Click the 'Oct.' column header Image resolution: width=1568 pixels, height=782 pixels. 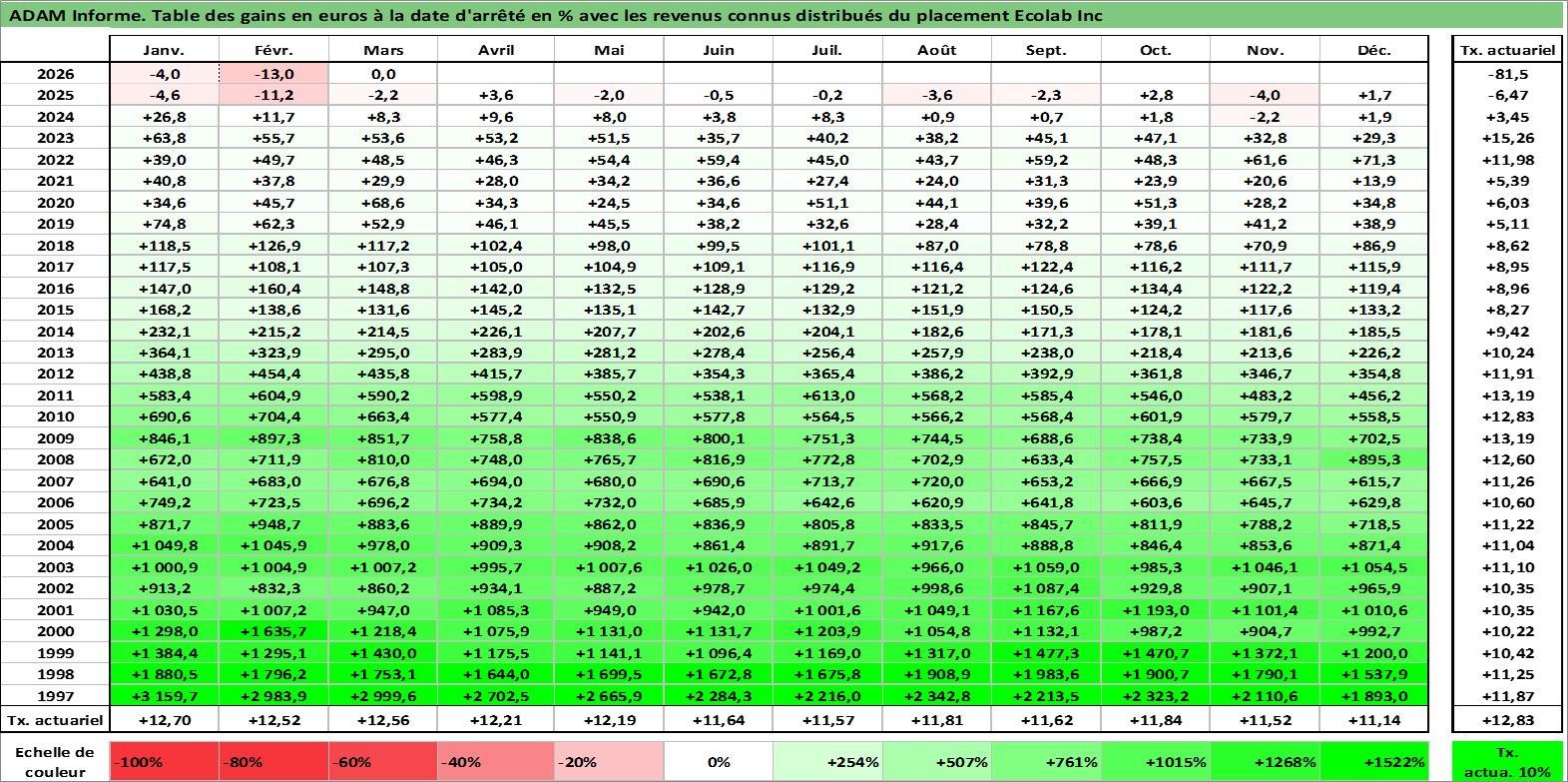[x=1155, y=50]
